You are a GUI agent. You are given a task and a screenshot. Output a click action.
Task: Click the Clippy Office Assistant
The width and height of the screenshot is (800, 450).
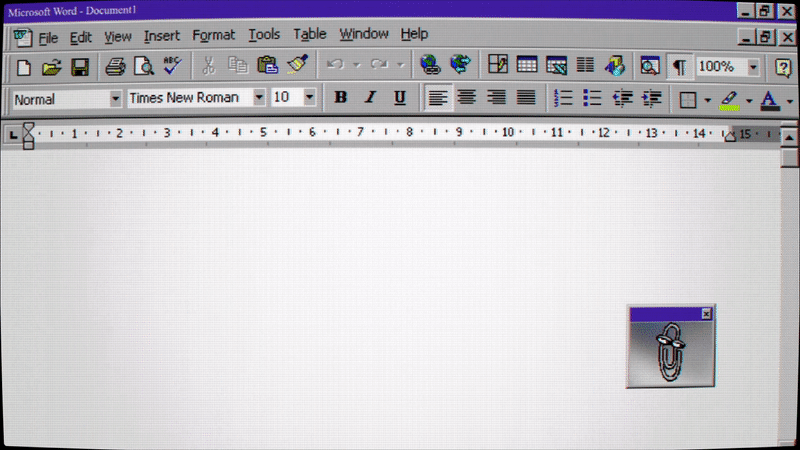pyautogui.click(x=670, y=353)
